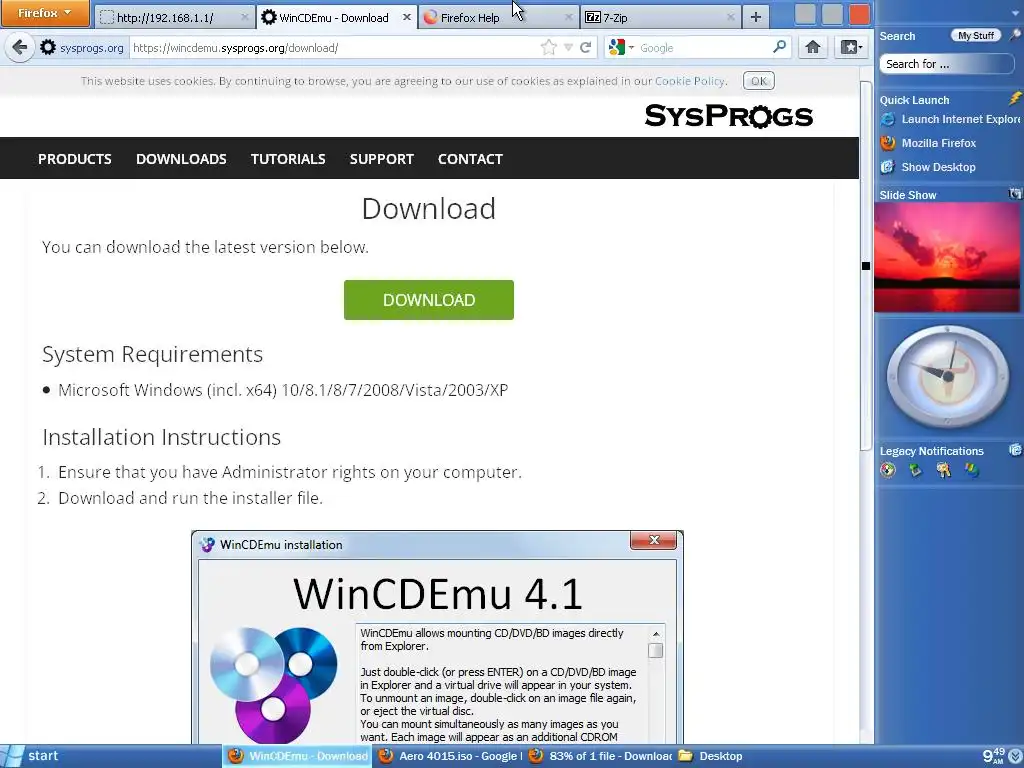Switch to the http://192.168.1.1/ tab
This screenshot has width=1024, height=768.
174,18
